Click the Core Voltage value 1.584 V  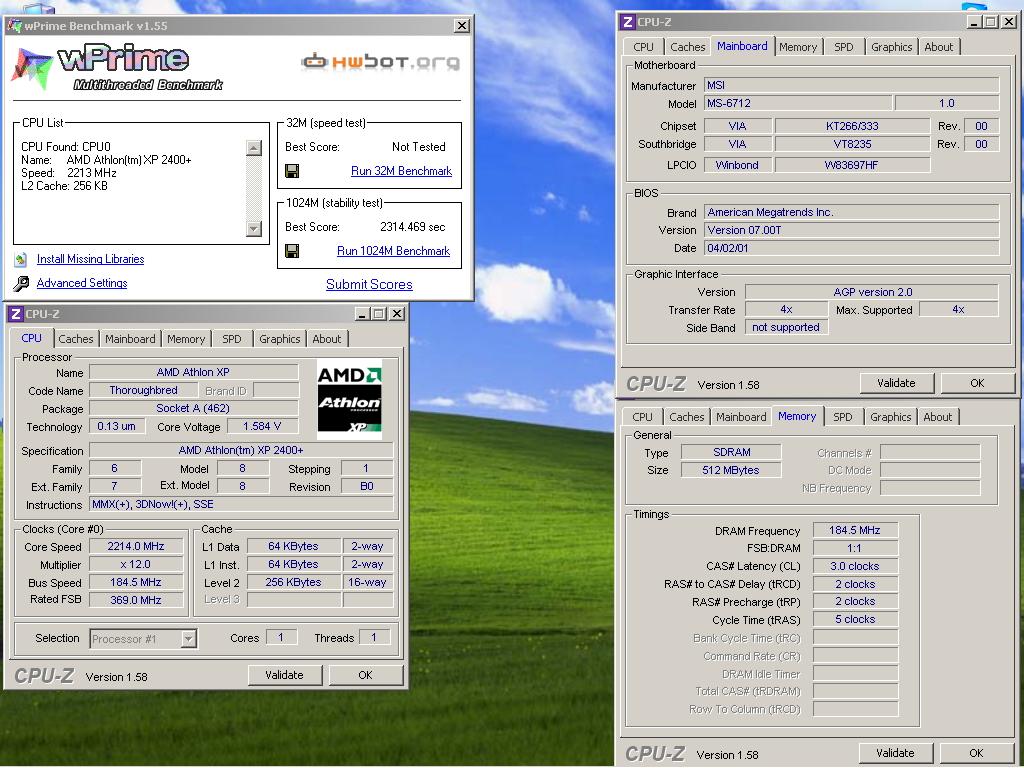tap(262, 426)
